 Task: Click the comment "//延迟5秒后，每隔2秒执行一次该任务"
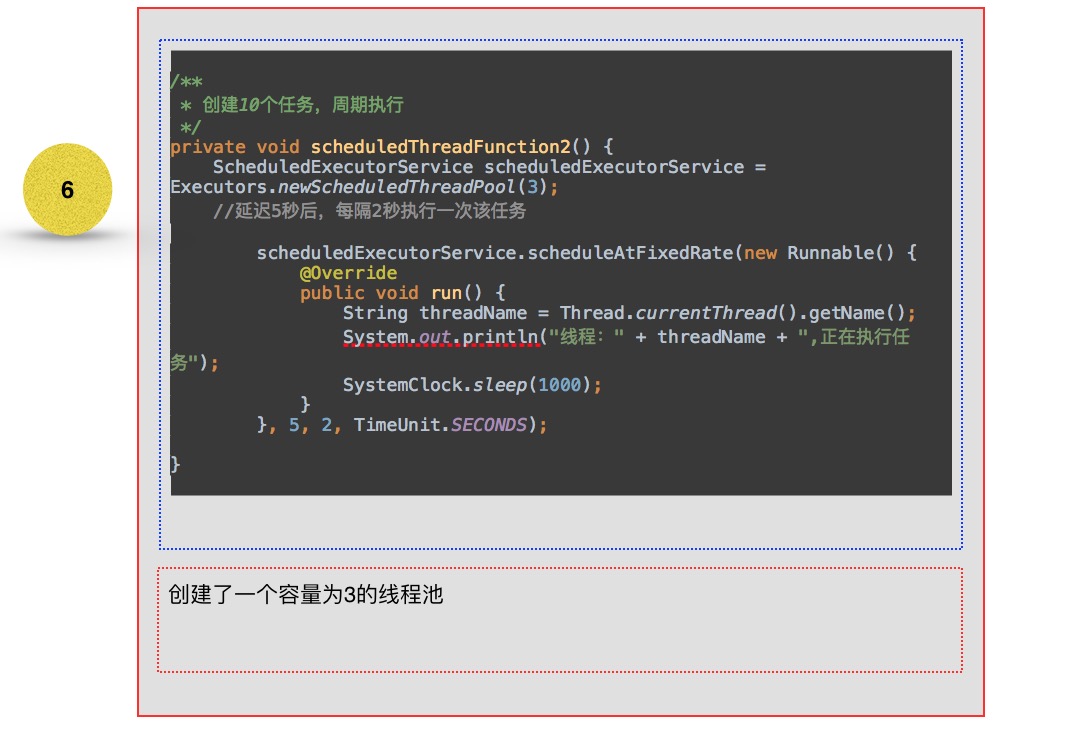(x=369, y=211)
